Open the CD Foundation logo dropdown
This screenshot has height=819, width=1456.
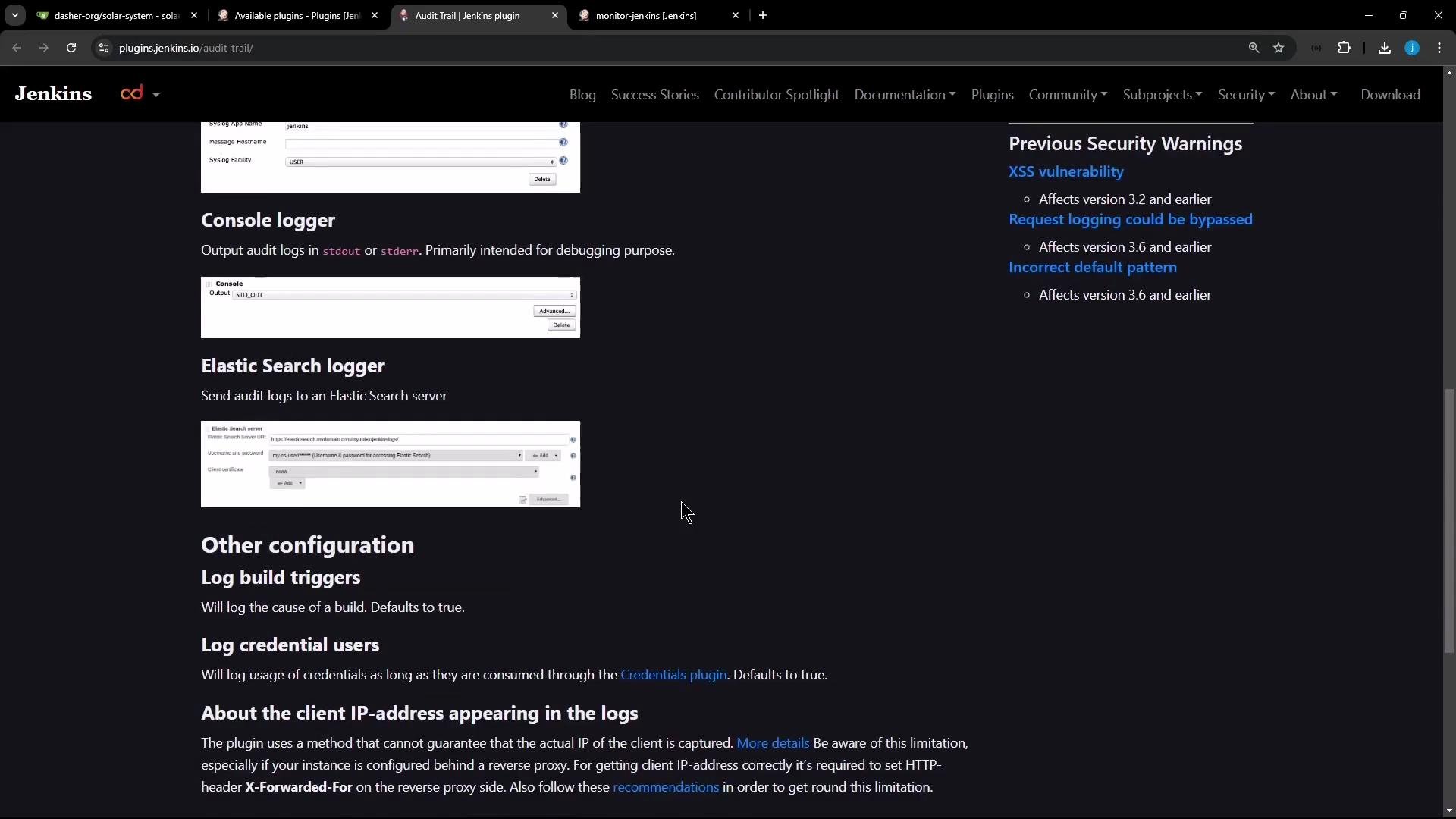tap(140, 94)
